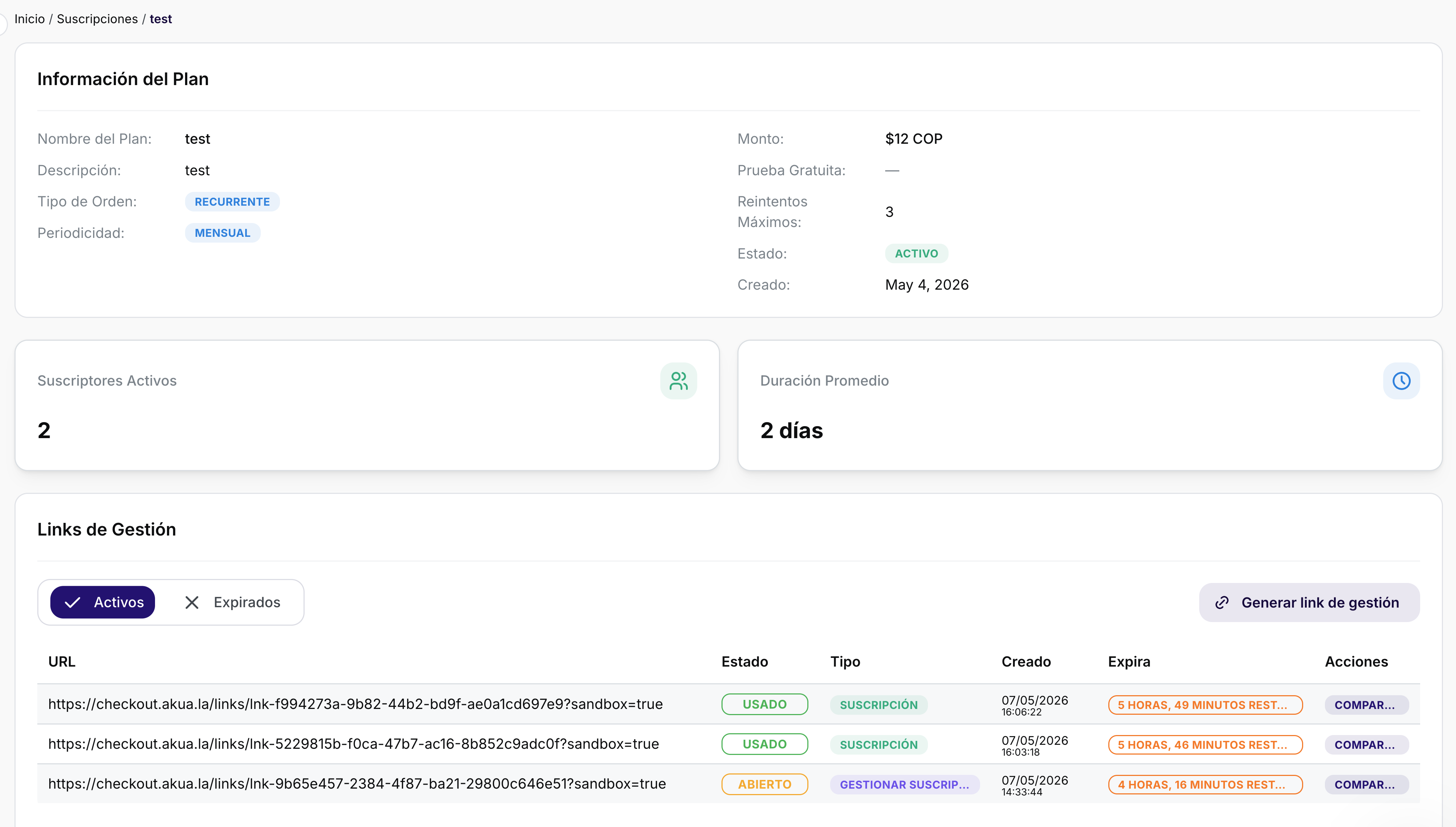Click the GESTIONAR SUSCRIP... type tag
The image size is (1456, 827).
click(904, 784)
